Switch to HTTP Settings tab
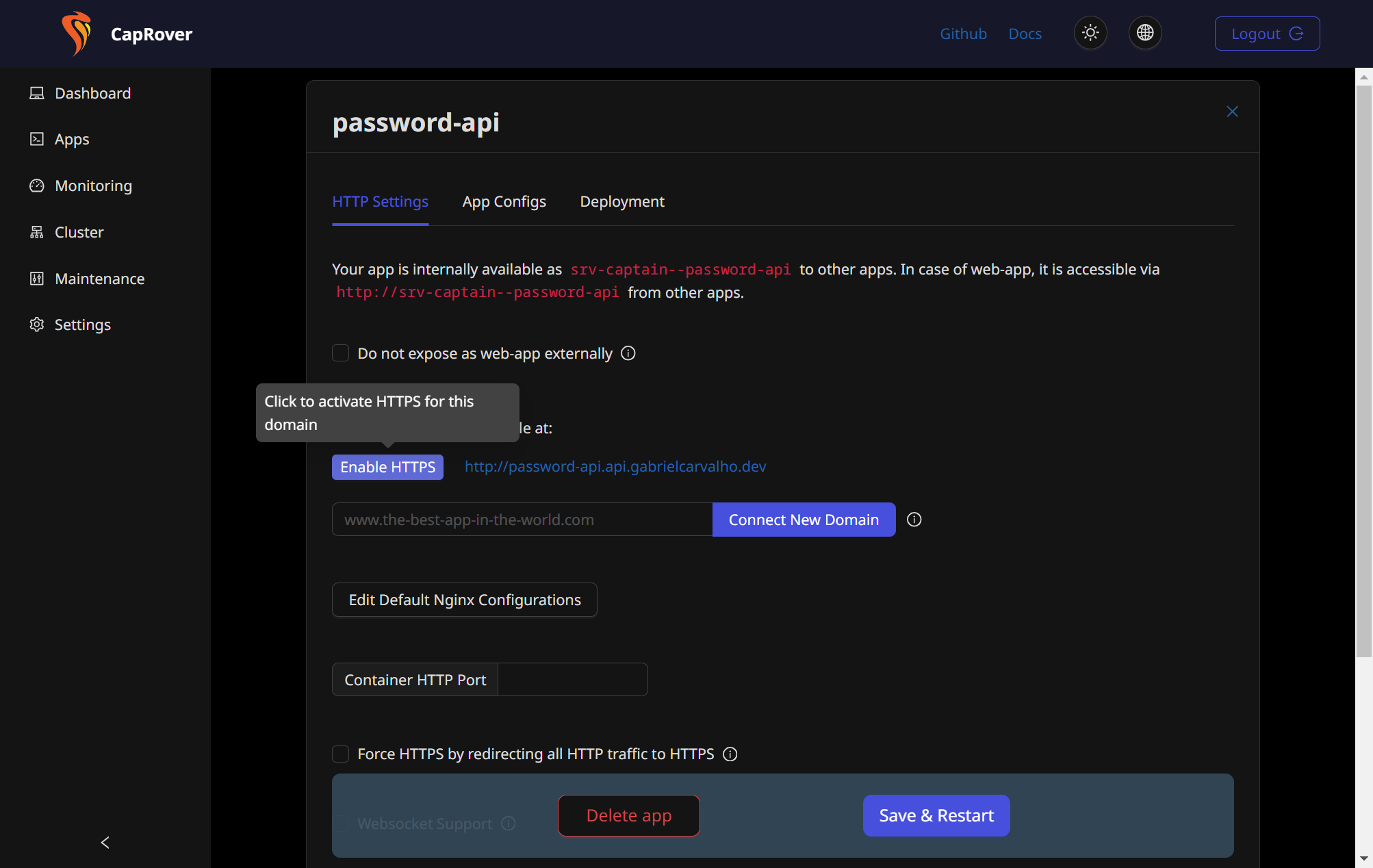1373x868 pixels. pyautogui.click(x=380, y=201)
